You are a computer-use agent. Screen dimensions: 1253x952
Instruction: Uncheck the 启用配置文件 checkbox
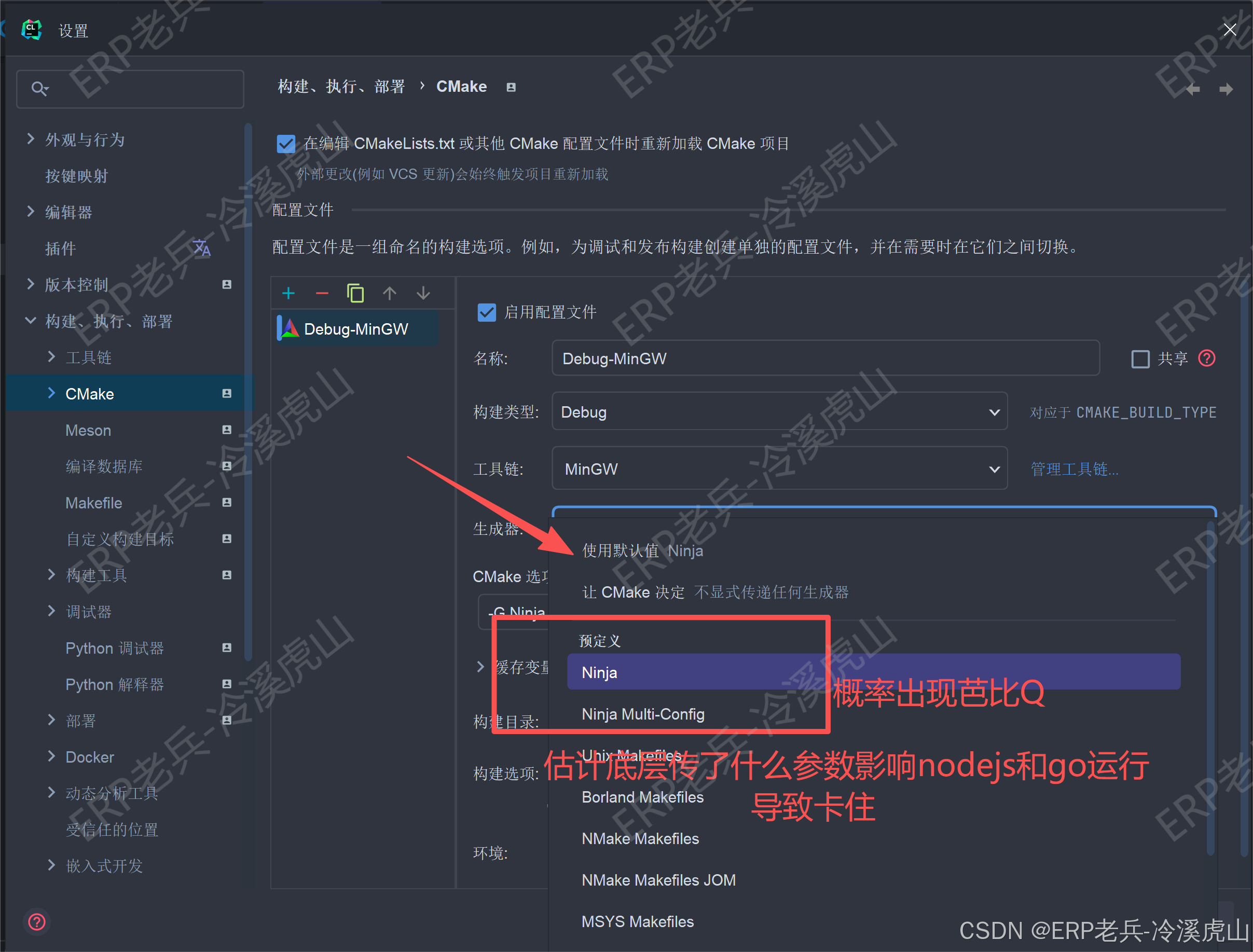tap(487, 312)
